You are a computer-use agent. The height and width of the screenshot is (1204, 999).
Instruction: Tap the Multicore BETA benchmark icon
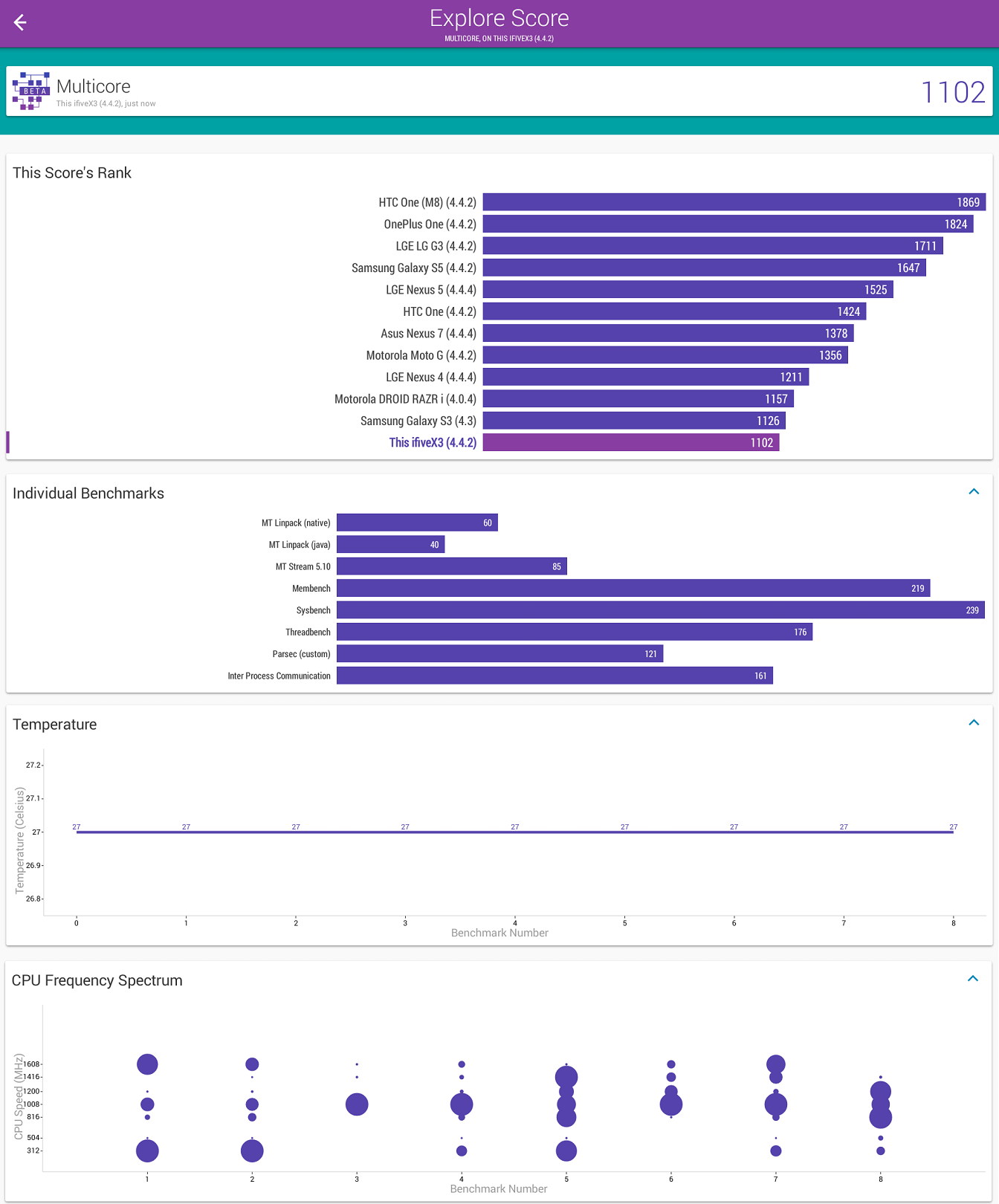point(31,91)
